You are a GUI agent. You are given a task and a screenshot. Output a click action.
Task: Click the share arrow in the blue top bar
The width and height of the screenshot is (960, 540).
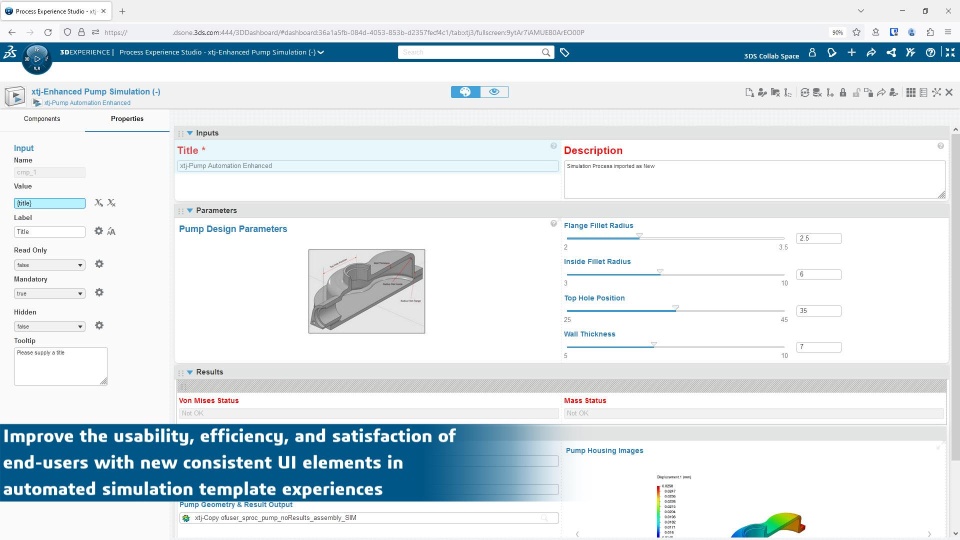pyautogui.click(x=871, y=53)
